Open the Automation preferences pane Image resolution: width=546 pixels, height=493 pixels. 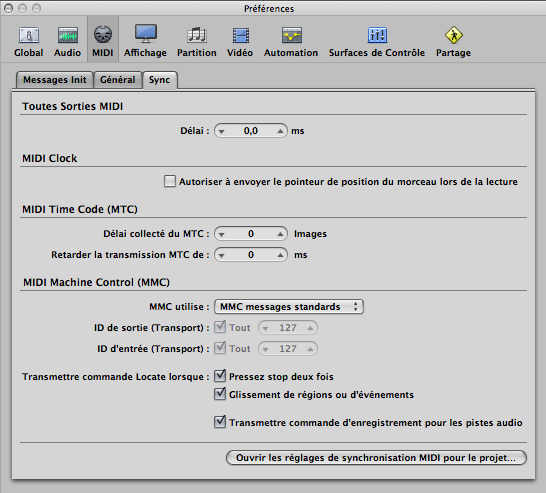point(291,41)
